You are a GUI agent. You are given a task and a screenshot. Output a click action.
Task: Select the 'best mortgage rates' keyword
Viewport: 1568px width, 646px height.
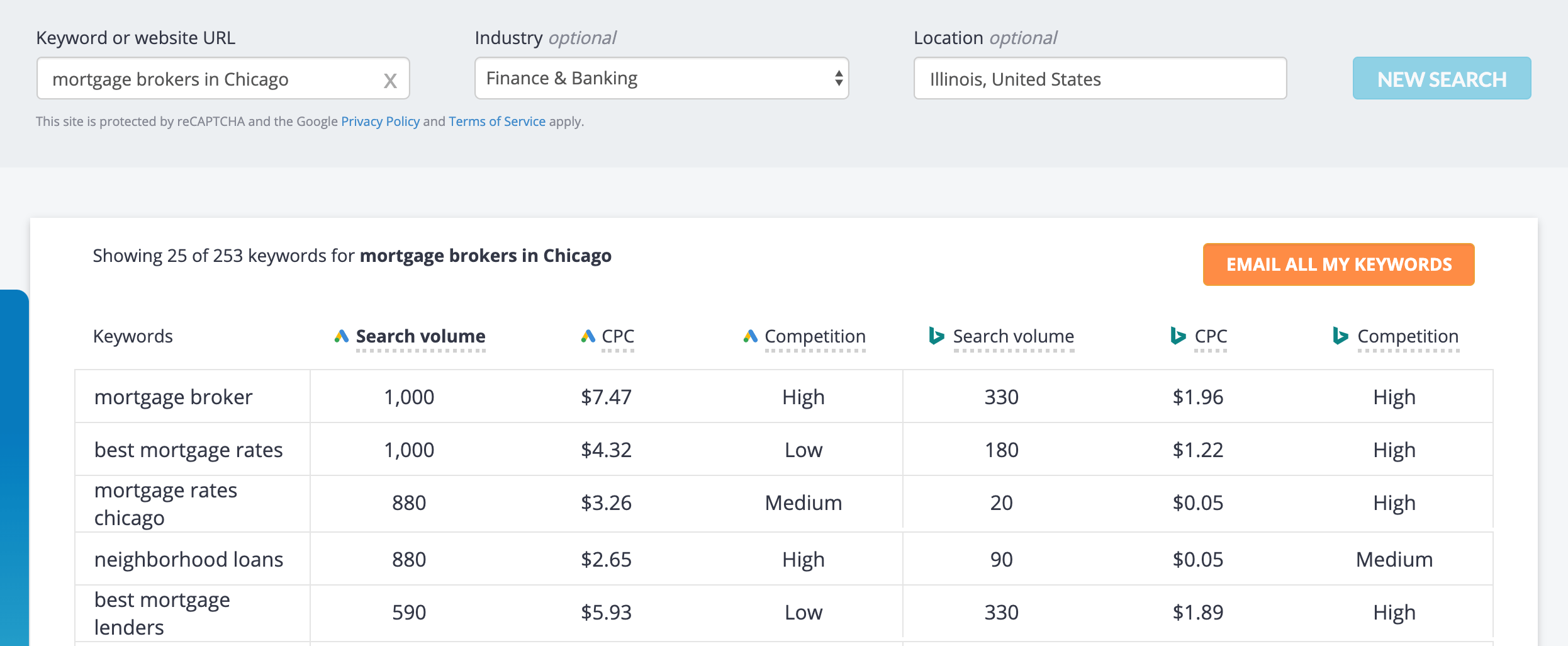tap(188, 450)
